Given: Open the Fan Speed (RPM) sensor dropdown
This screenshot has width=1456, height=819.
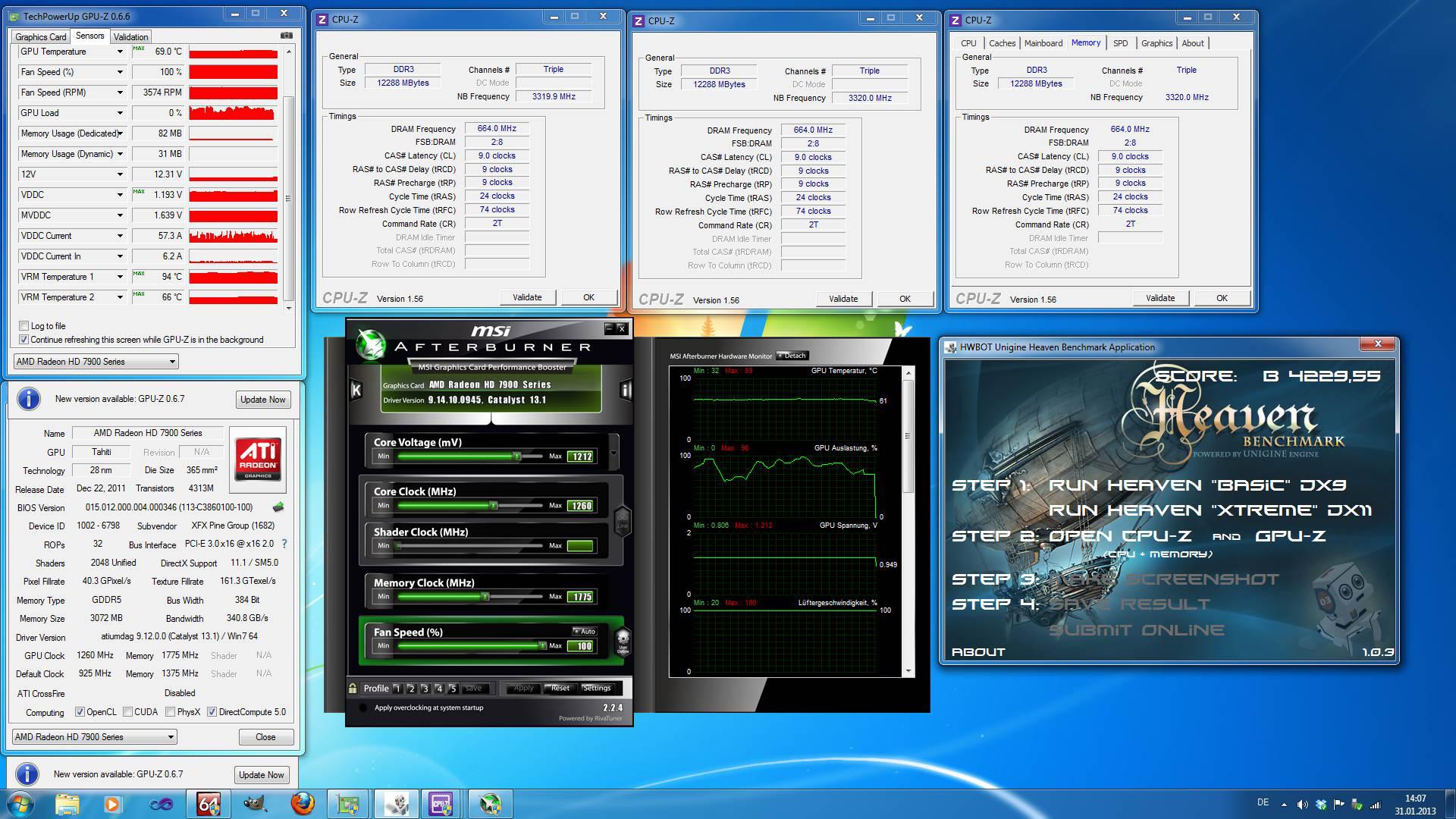Looking at the screenshot, I should 120,93.
